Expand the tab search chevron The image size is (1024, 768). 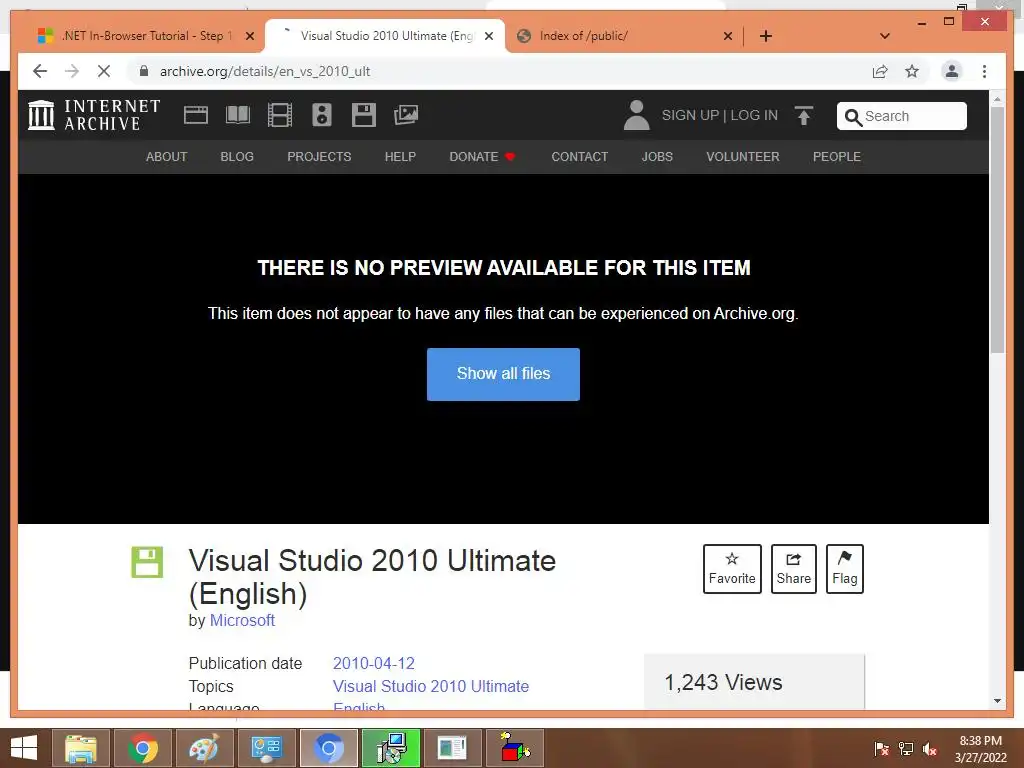pos(885,36)
